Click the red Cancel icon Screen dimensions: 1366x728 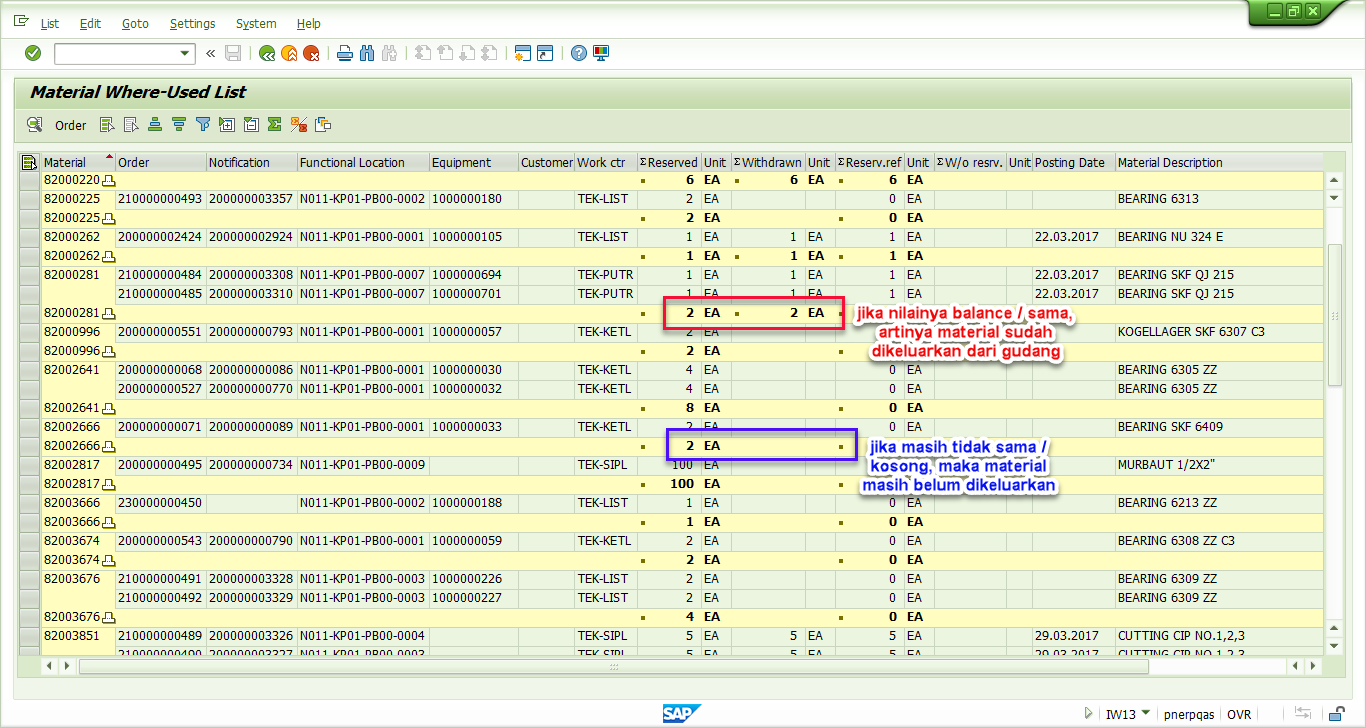click(x=312, y=53)
